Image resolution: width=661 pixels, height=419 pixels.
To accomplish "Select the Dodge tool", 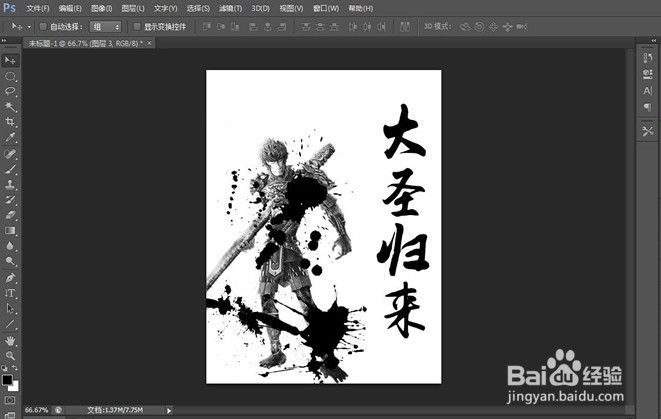I will (10, 261).
